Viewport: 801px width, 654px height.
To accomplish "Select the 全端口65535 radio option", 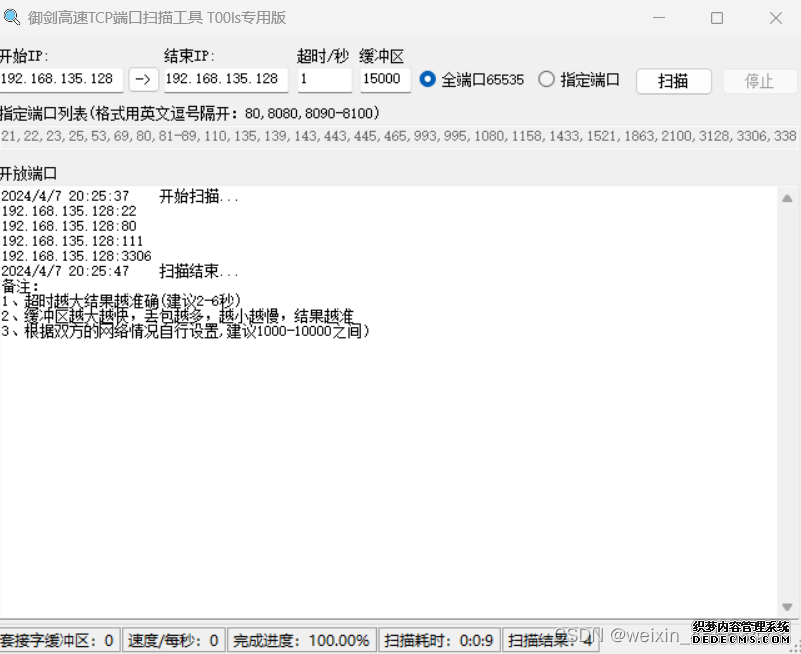I will (x=428, y=80).
